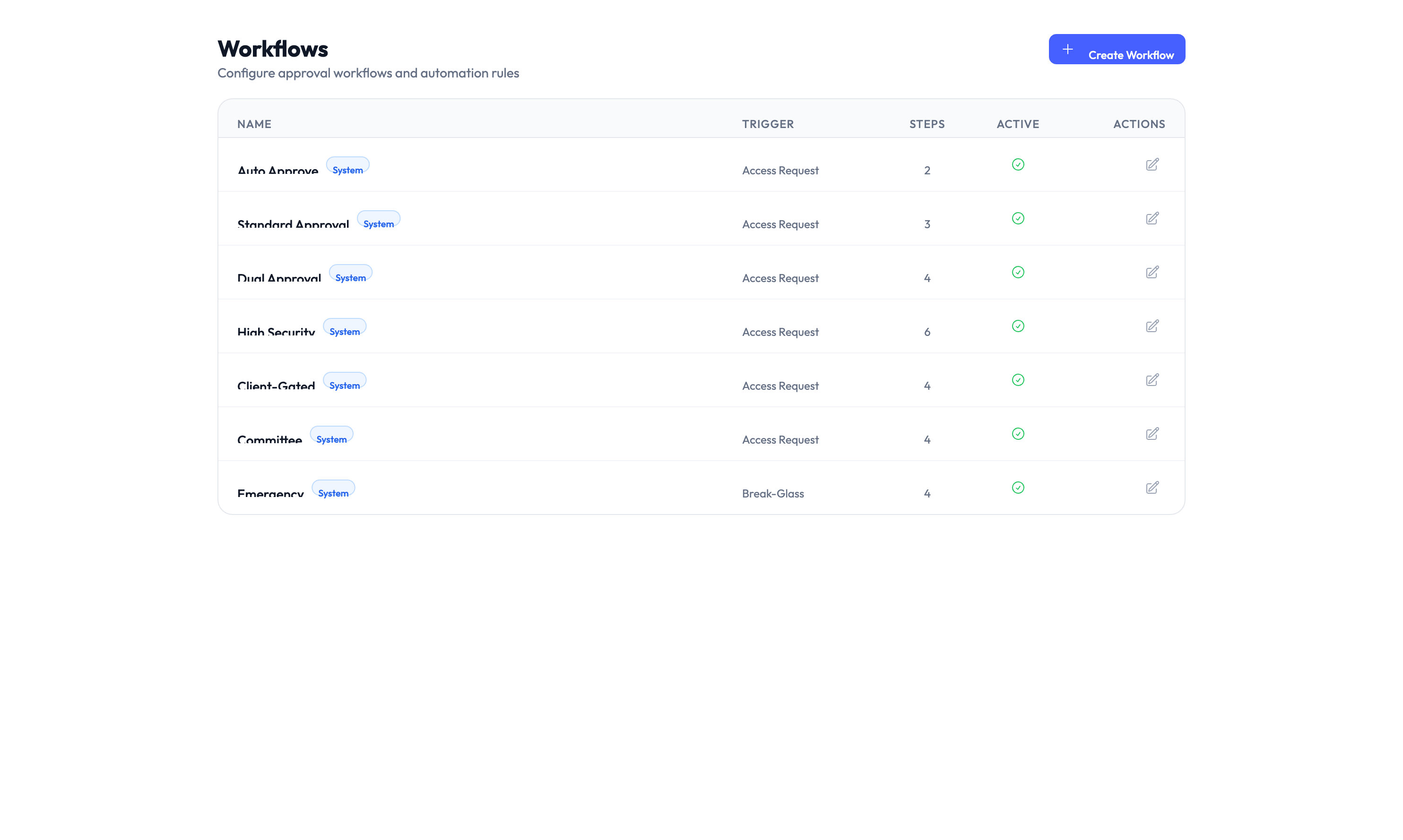This screenshot has width=1403, height=840.
Task: Select the NAME column header
Action: (254, 124)
